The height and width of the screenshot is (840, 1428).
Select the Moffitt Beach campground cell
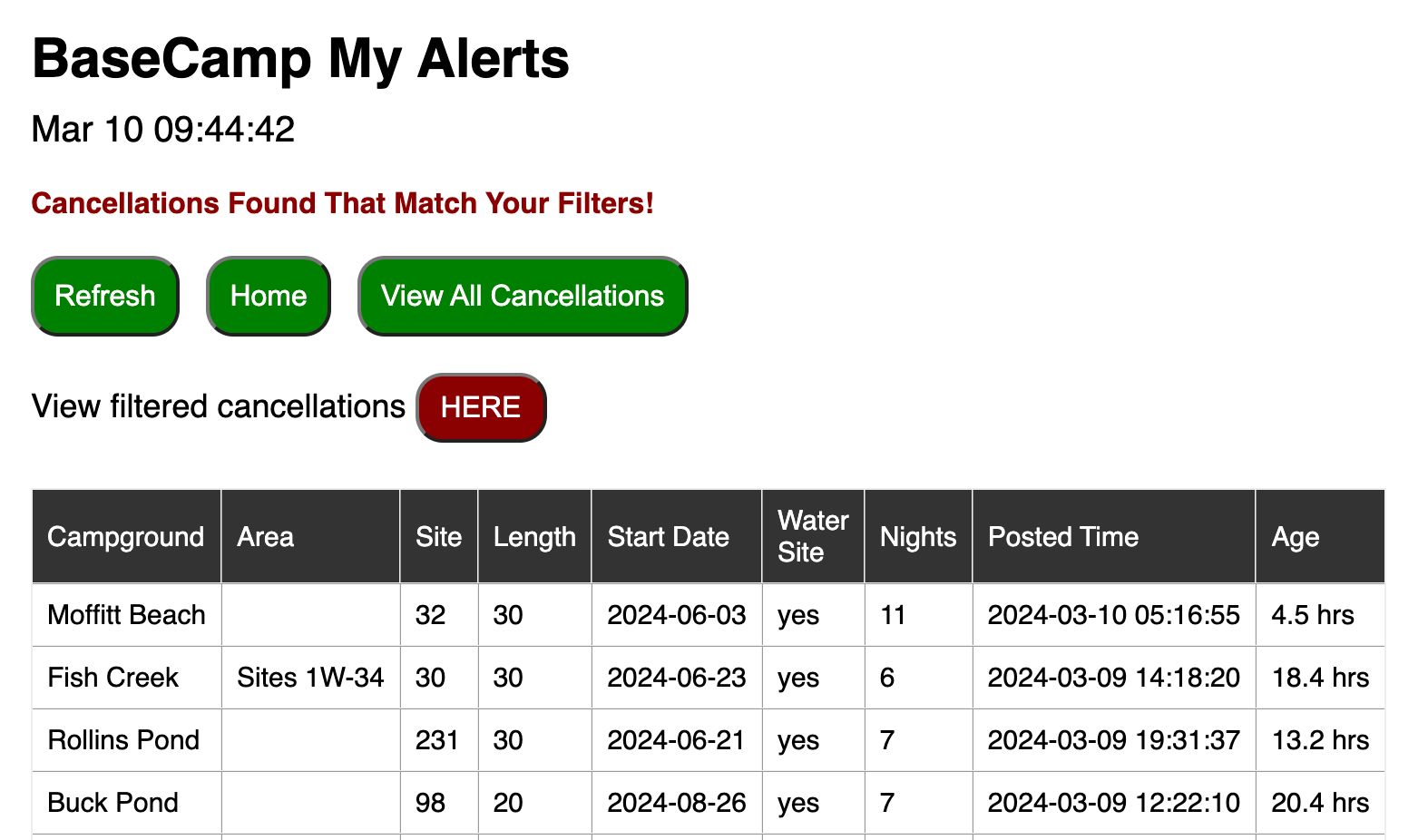click(127, 615)
